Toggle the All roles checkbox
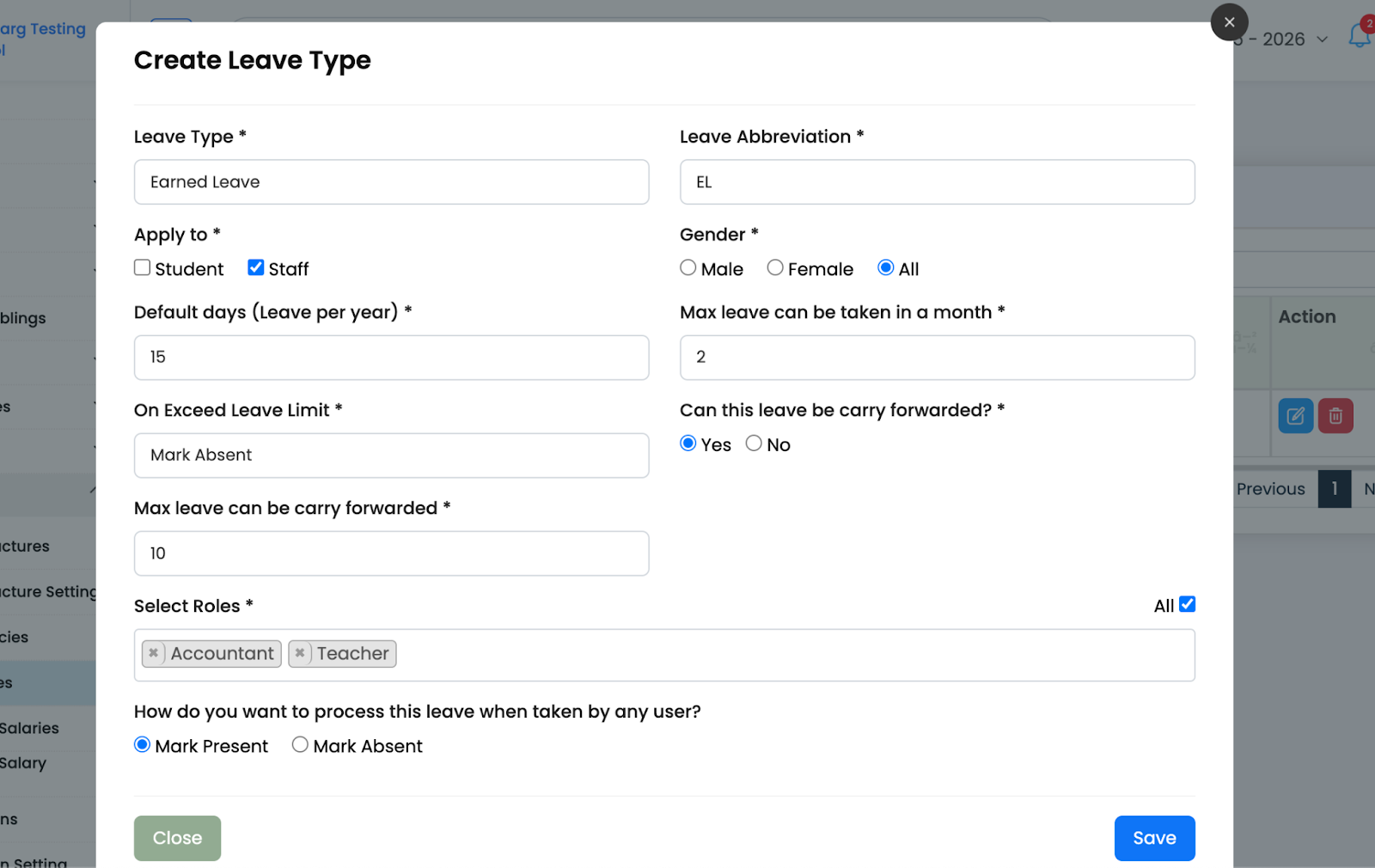 pos(1187,604)
